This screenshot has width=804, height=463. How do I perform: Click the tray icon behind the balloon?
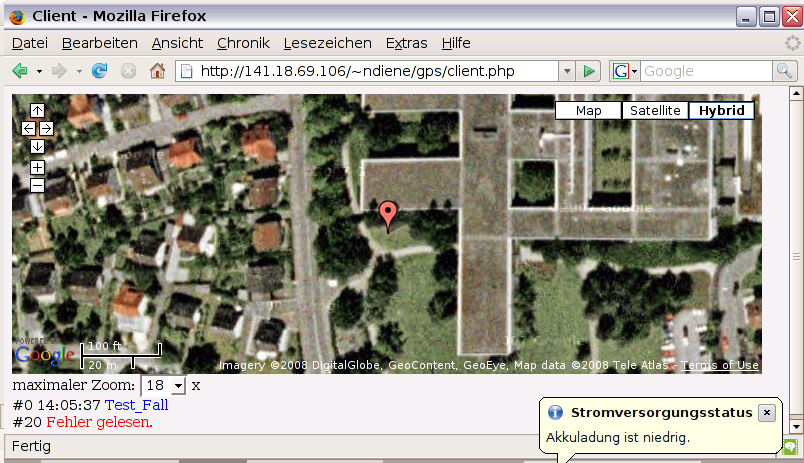pyautogui.click(x=790, y=447)
